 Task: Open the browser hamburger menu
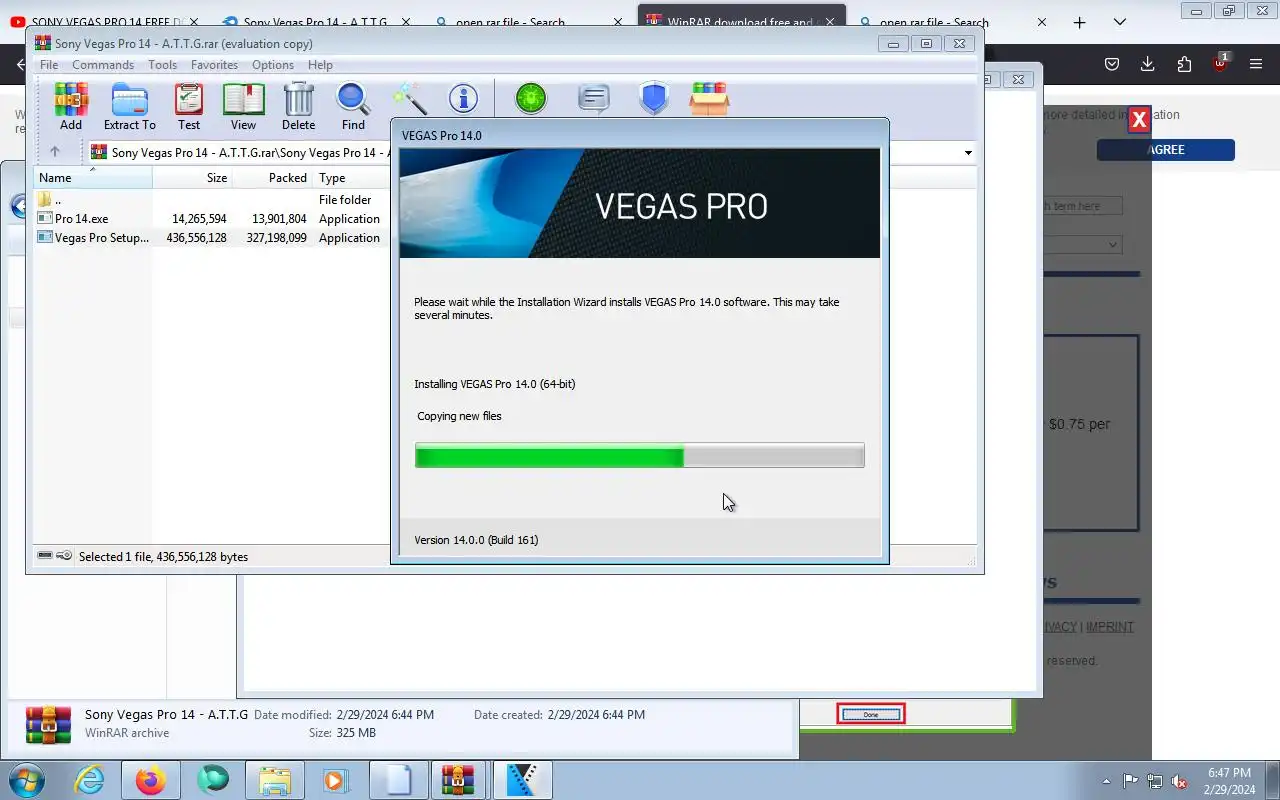1256,64
